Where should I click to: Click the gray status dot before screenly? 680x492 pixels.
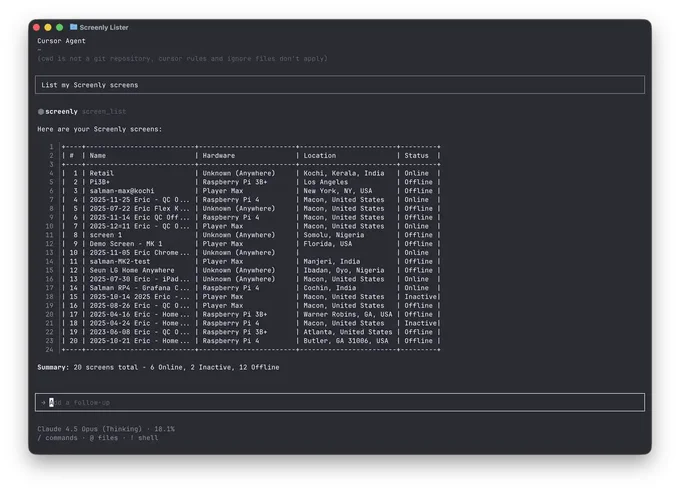tap(41, 112)
